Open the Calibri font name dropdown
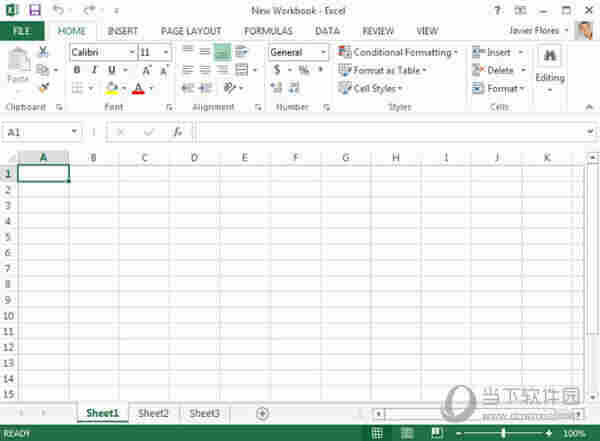This screenshot has height=441, width=600. 102,52
